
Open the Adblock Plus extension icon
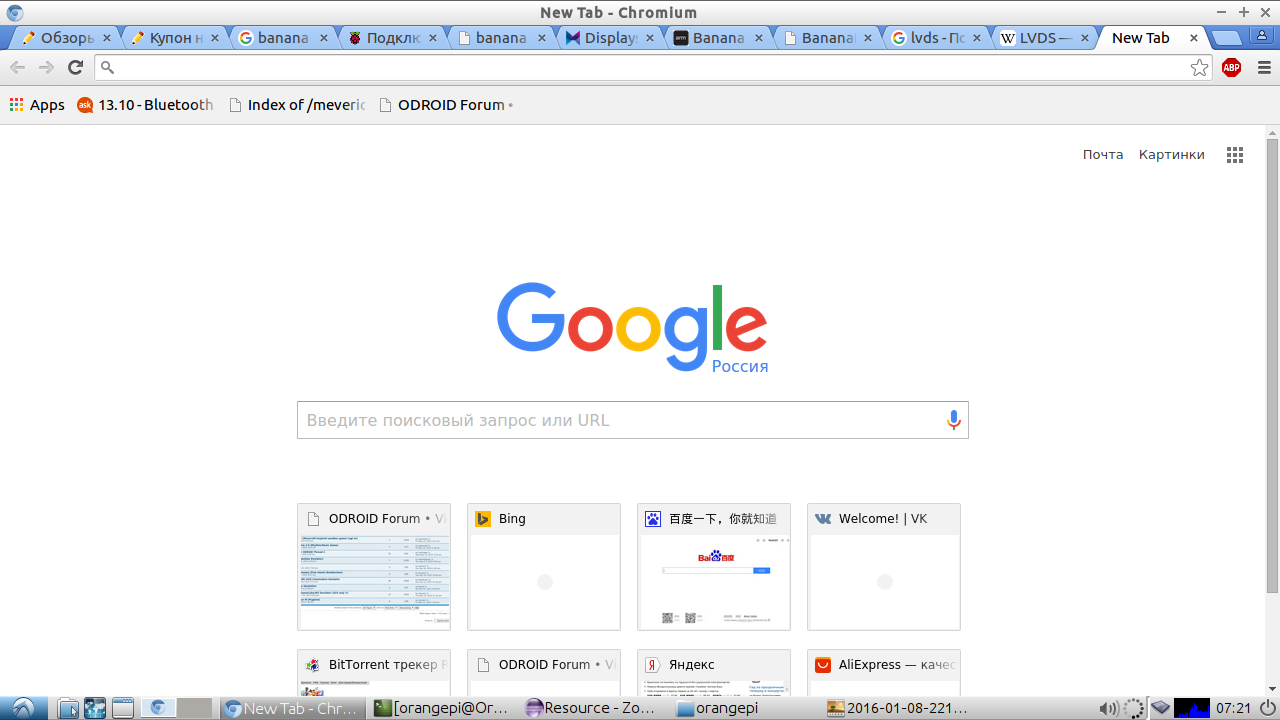pyautogui.click(x=1231, y=68)
